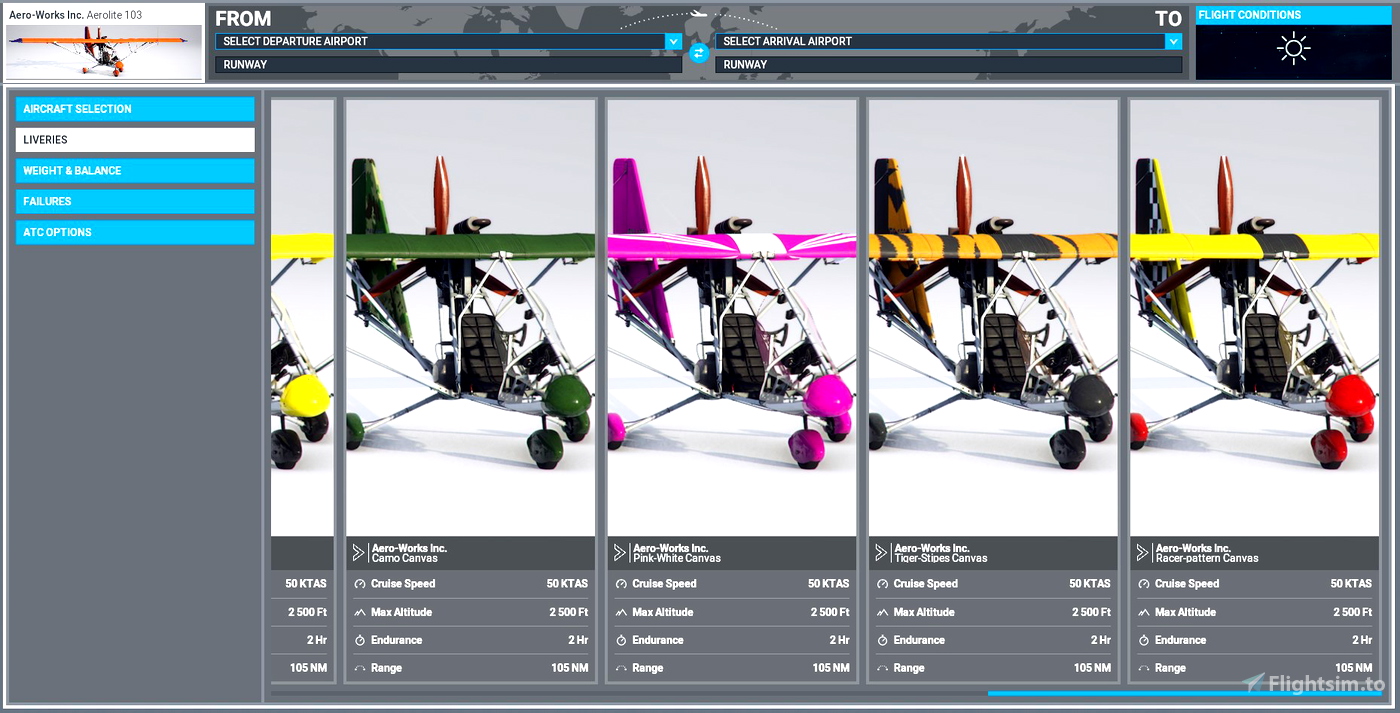This screenshot has height=713, width=1400.
Task: Click the Racer-pattern Canvas livery name
Action: pos(1207,558)
